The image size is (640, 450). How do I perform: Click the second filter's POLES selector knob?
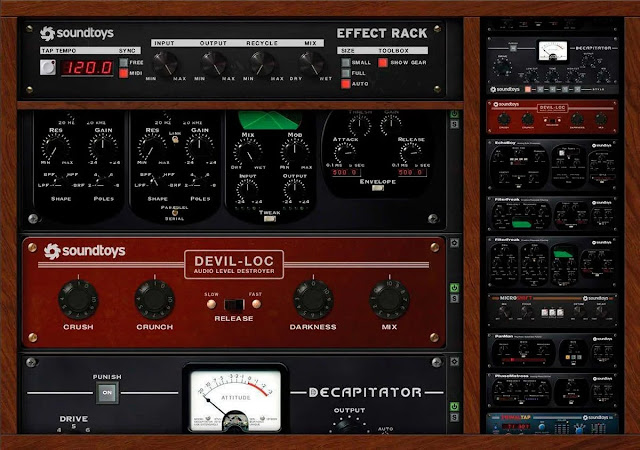pyautogui.click(x=200, y=180)
